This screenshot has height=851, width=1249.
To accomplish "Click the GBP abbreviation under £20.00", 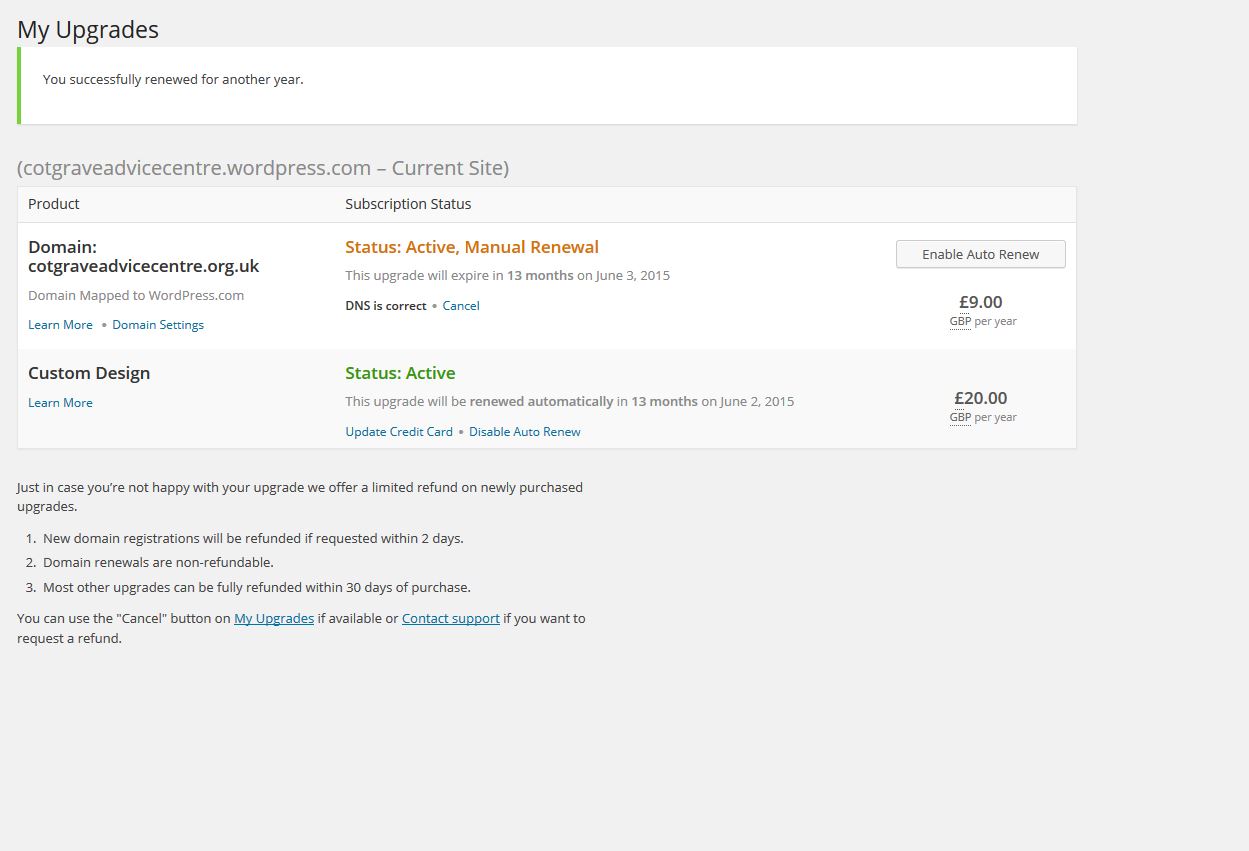I will tap(960, 418).
